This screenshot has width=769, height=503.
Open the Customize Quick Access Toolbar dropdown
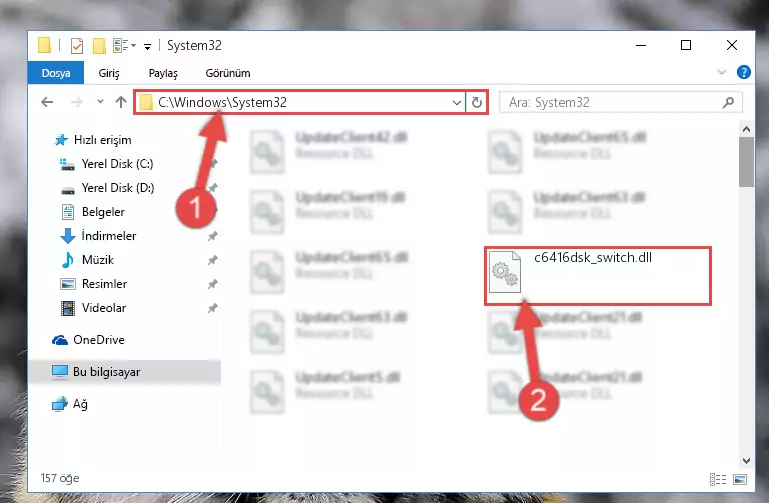tap(147, 47)
